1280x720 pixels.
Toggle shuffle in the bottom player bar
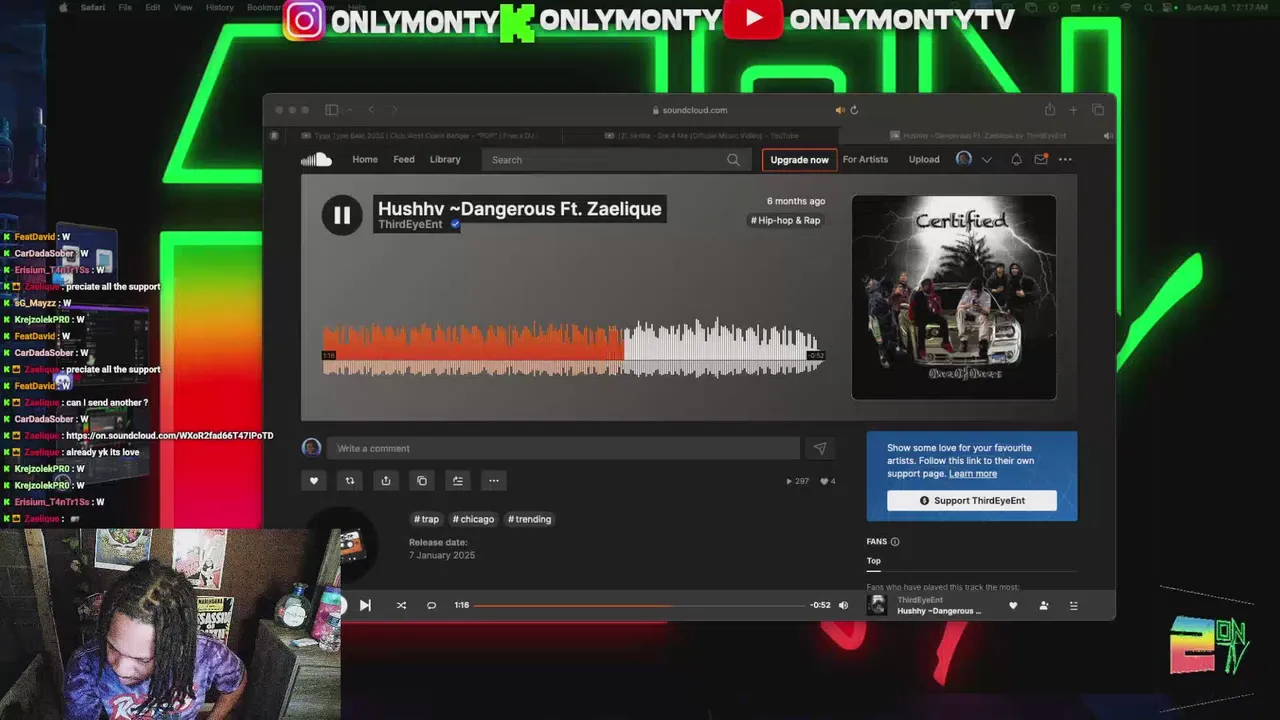click(401, 605)
